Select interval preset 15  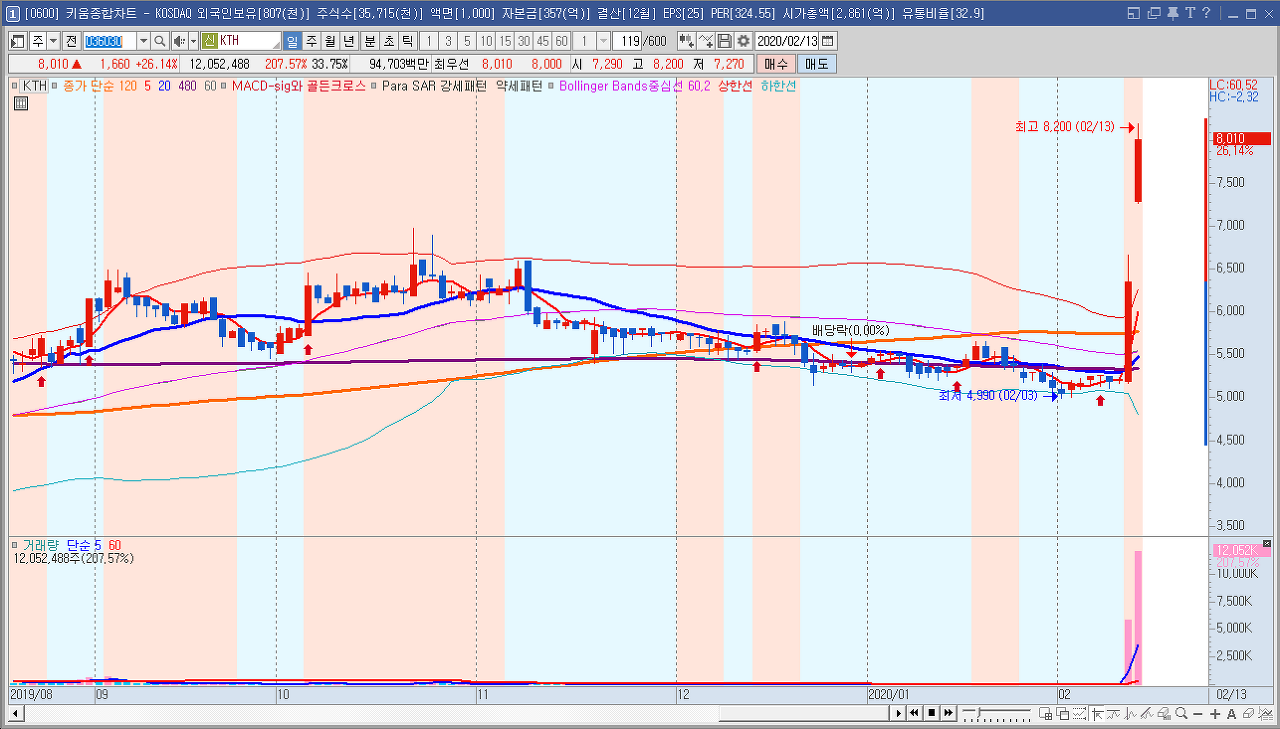click(x=505, y=41)
